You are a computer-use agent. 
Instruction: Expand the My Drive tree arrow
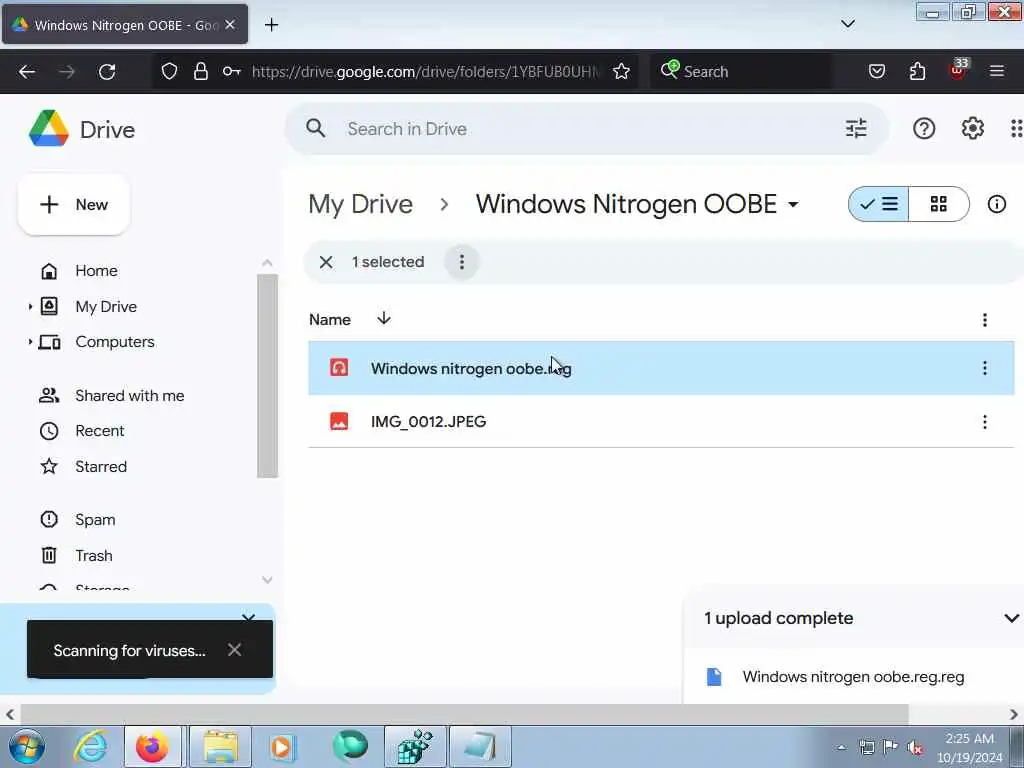point(30,306)
